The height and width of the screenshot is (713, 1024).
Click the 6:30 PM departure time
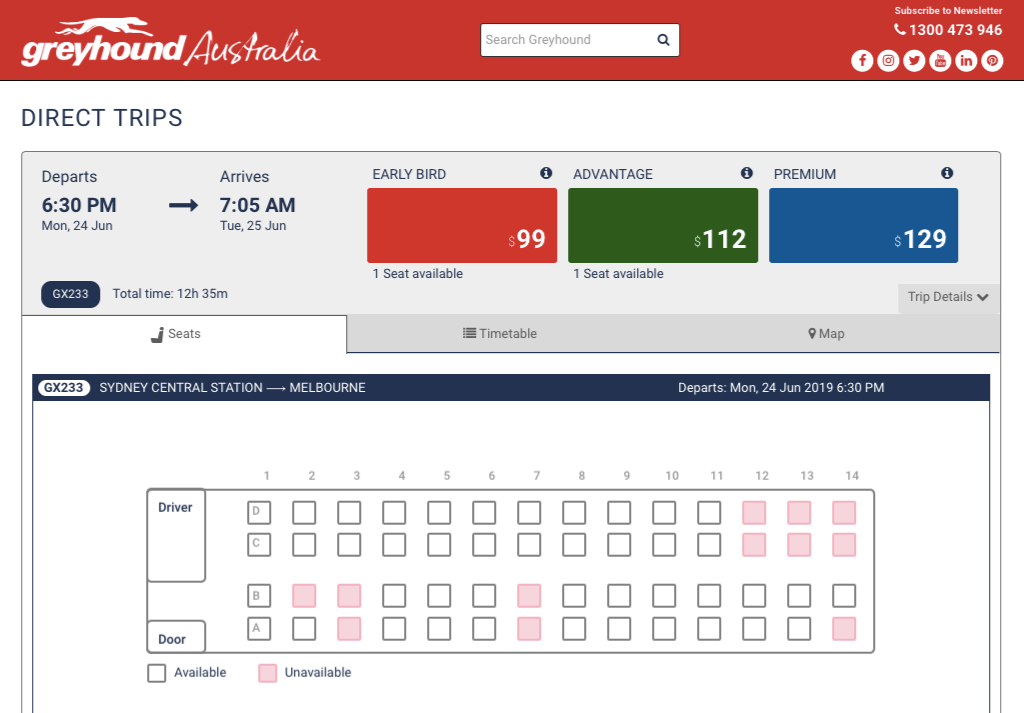point(79,205)
